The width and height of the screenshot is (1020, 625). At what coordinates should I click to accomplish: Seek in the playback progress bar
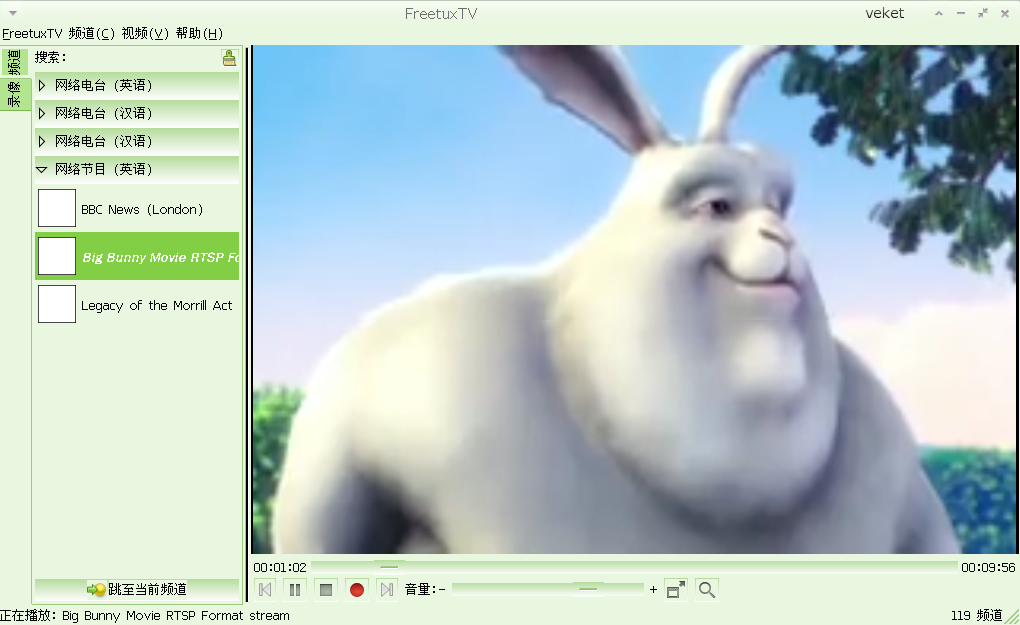pos(634,567)
